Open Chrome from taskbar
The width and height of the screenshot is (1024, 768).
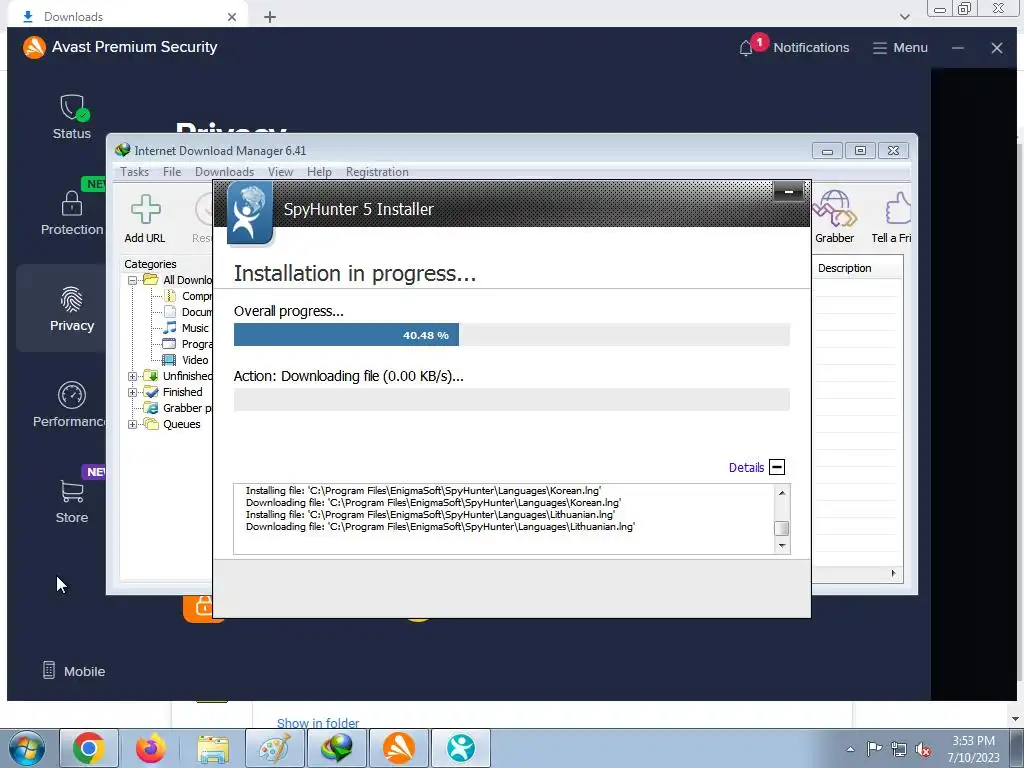pos(89,748)
